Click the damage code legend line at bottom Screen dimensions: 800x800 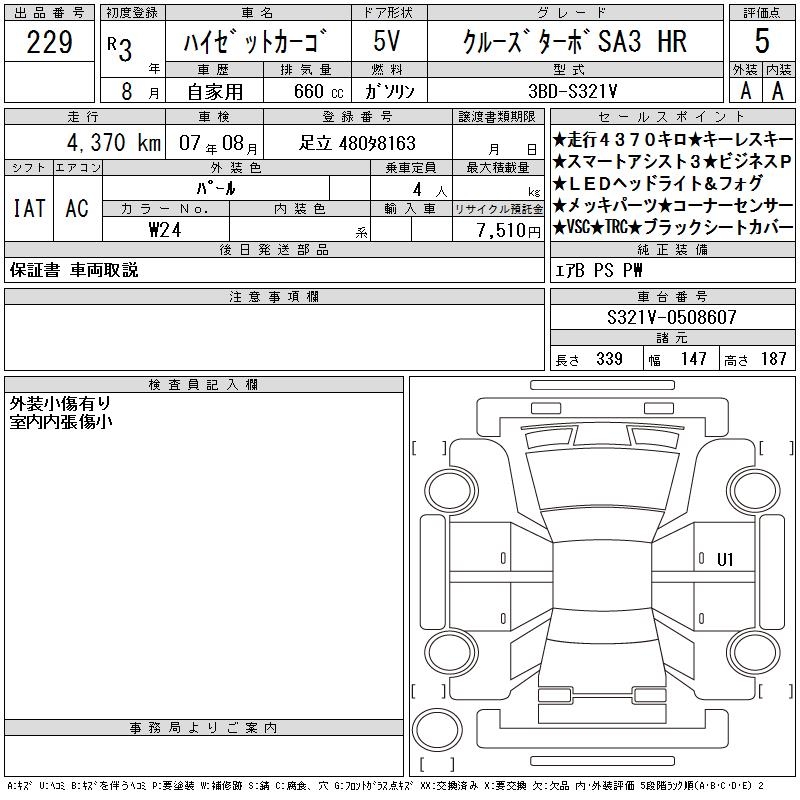(385, 786)
